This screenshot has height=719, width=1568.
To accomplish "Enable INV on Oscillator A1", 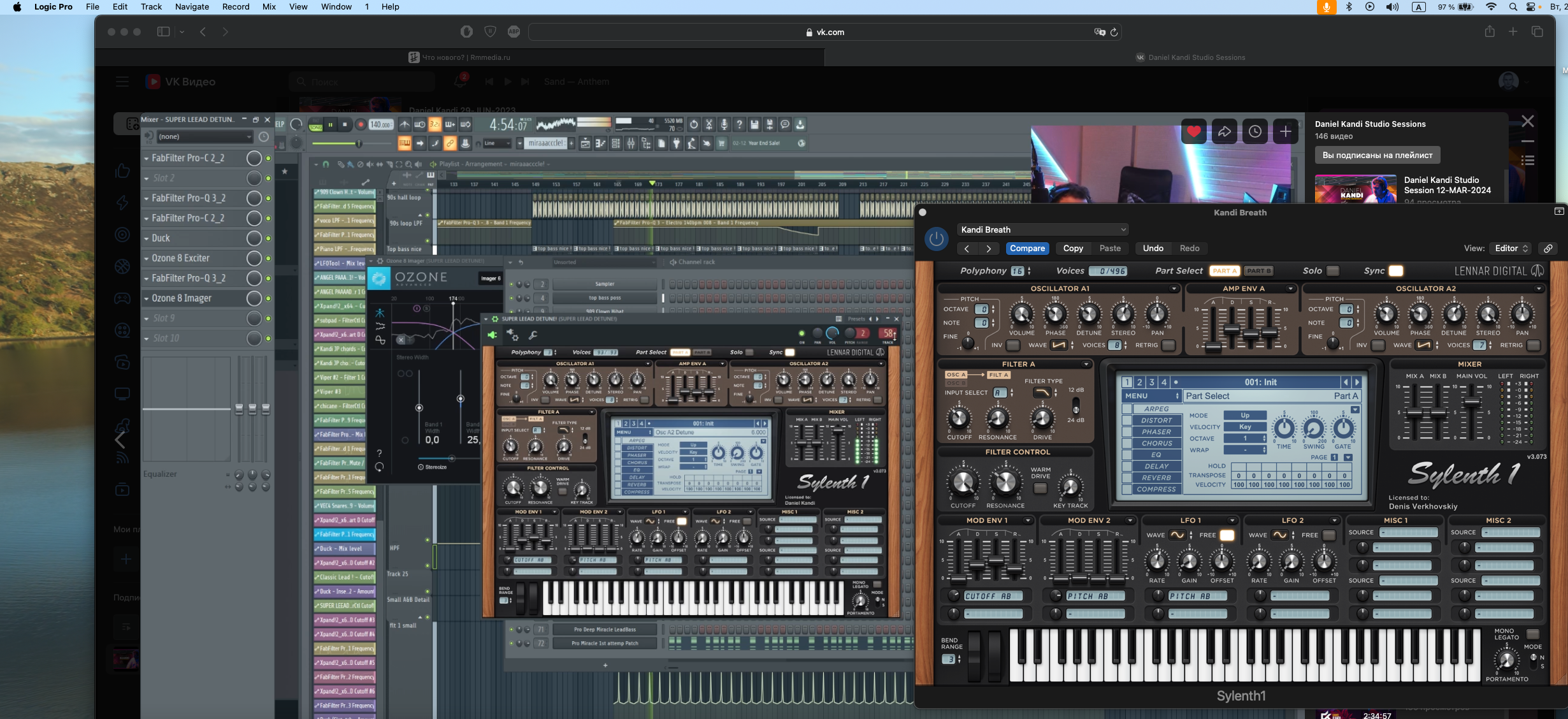I will click(x=1012, y=345).
